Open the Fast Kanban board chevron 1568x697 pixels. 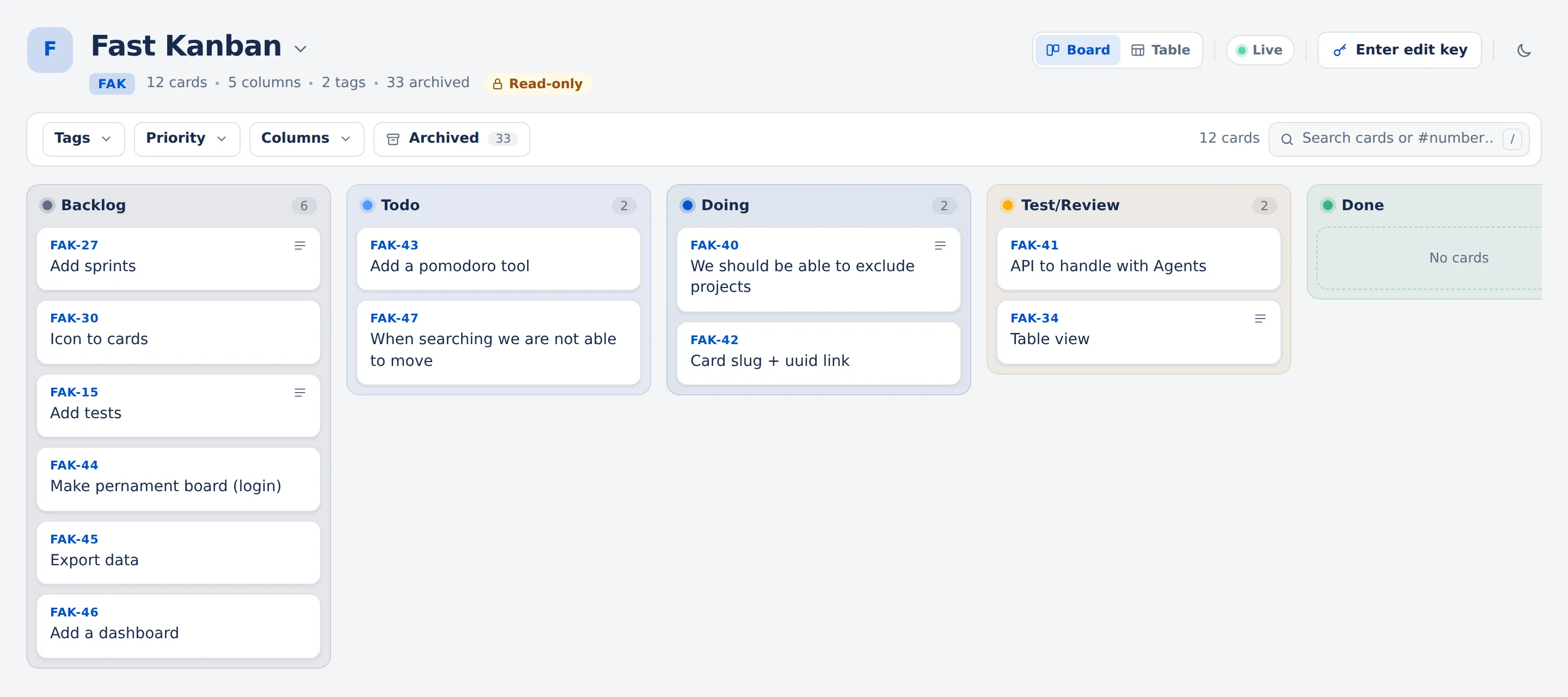pyautogui.click(x=300, y=48)
